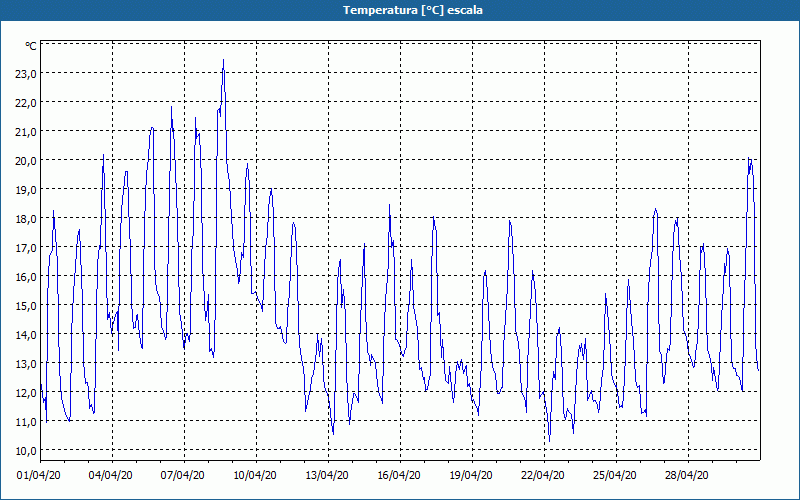Viewport: 800px width, 500px height.
Task: Click the 16/04/20 date label
Action: [399, 475]
